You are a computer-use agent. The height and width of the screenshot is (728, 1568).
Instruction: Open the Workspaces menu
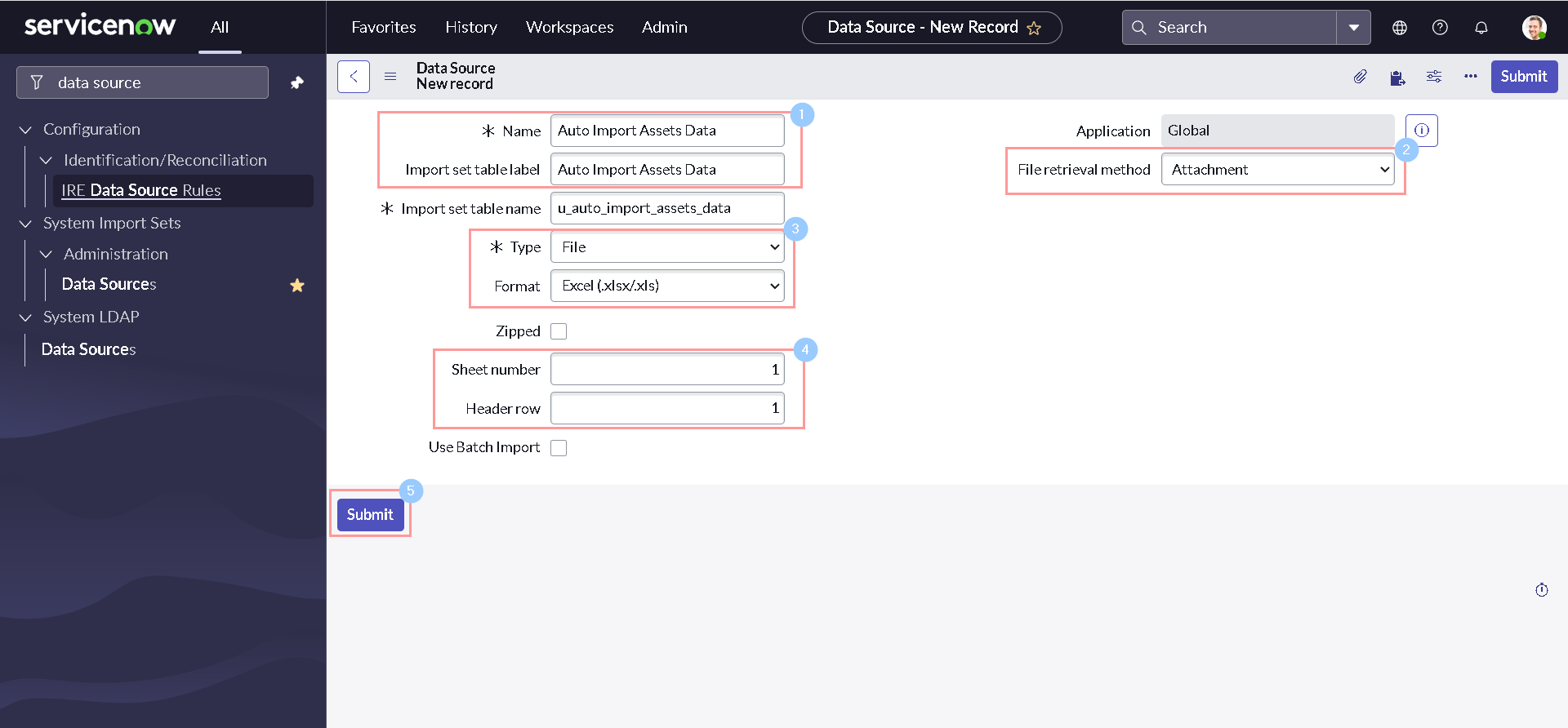(x=570, y=27)
